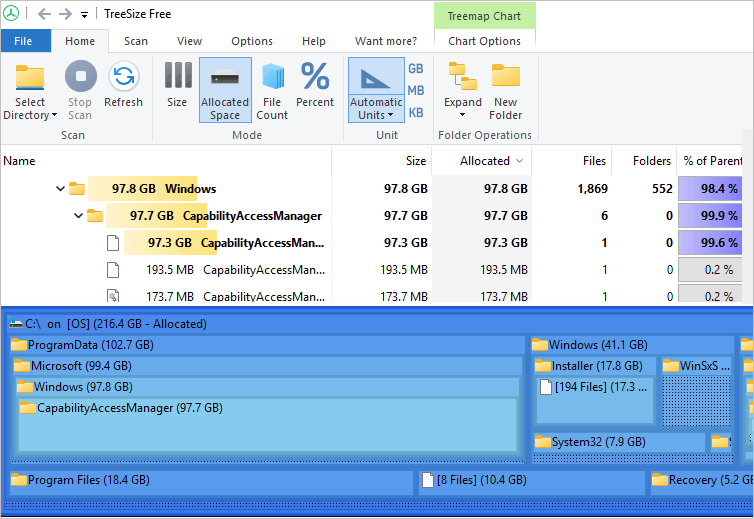Switch to the Scan tab

coord(136,41)
